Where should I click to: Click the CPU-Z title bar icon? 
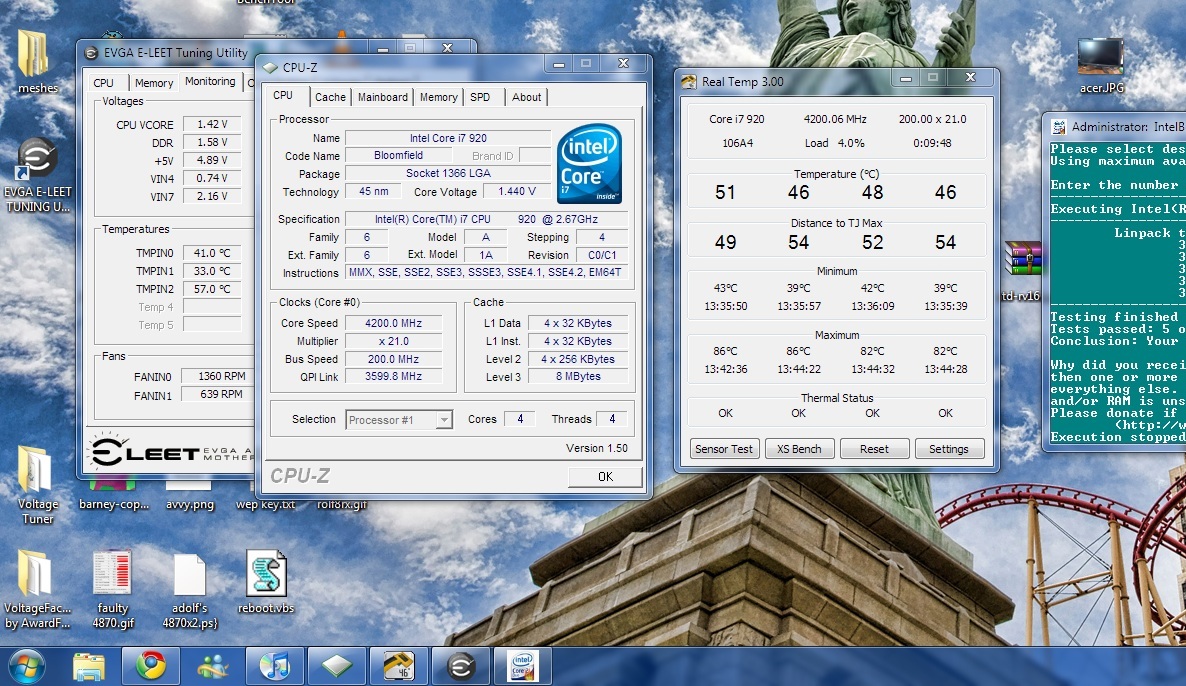(270, 67)
